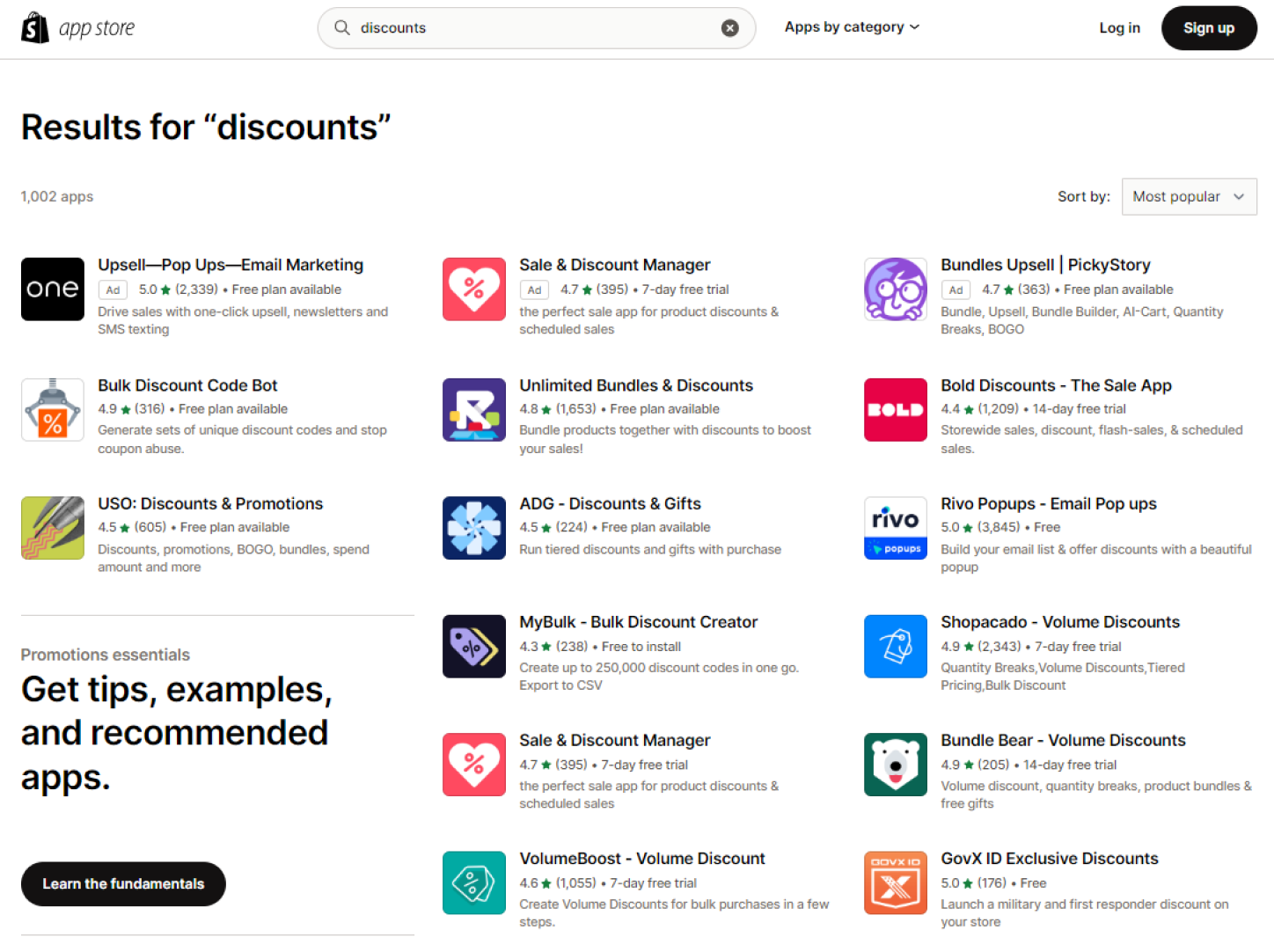Open MyBulk - Bulk Discount Creator link
Viewport: 1274px width, 952px height.
point(638,622)
